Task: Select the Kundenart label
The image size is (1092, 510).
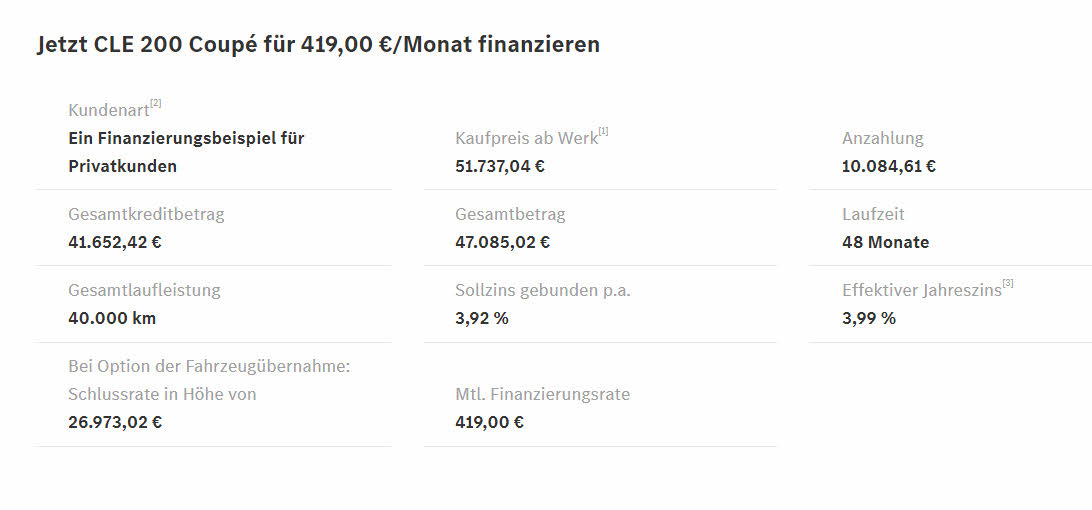Action: (109, 110)
